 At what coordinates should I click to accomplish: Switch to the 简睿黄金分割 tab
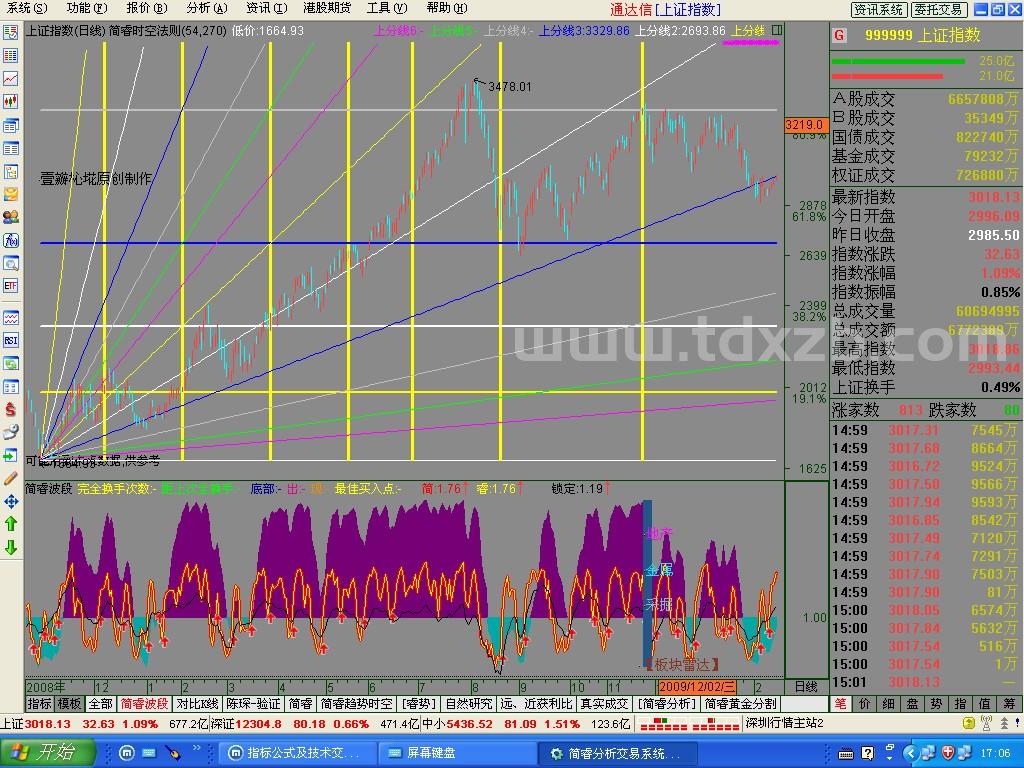tap(741, 704)
